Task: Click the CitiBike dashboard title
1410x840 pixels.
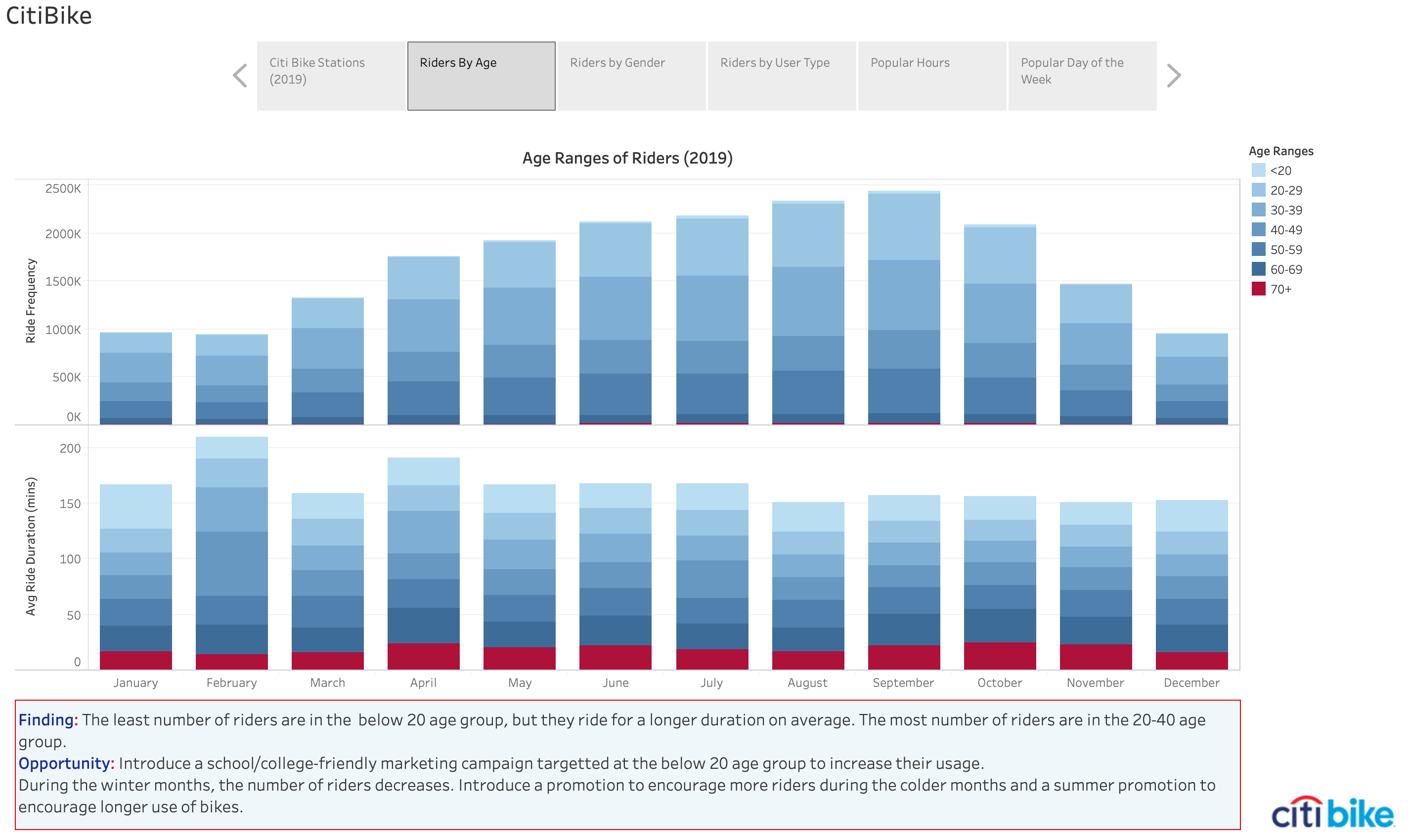Action: point(49,16)
